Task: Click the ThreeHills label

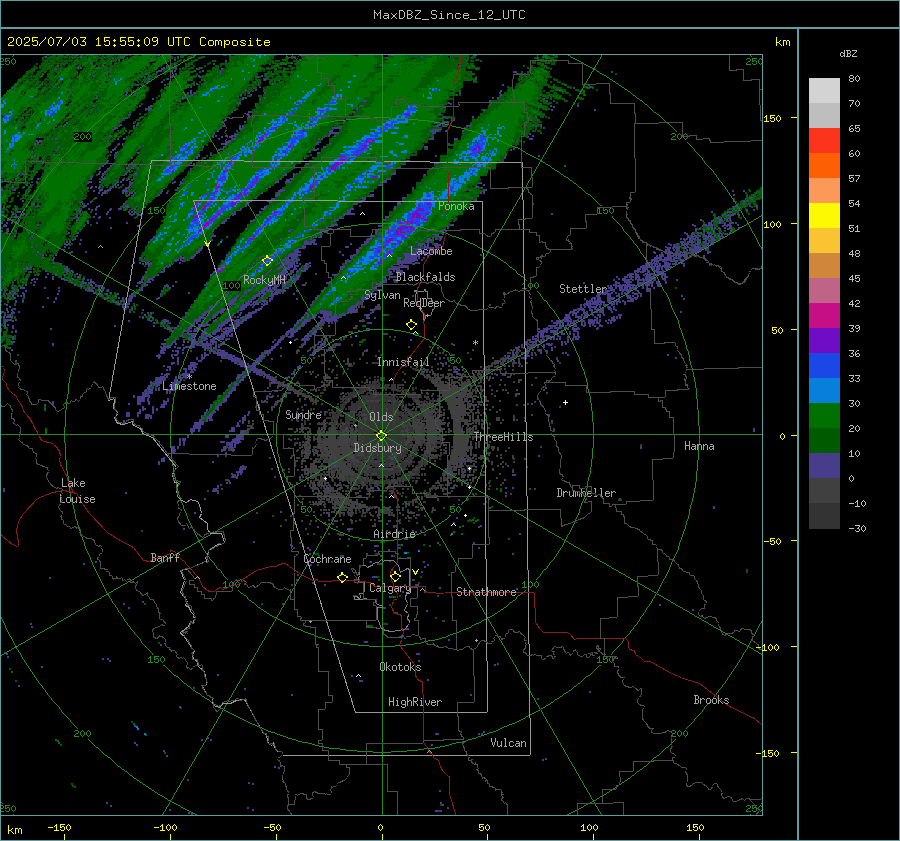Action: pyautogui.click(x=503, y=437)
